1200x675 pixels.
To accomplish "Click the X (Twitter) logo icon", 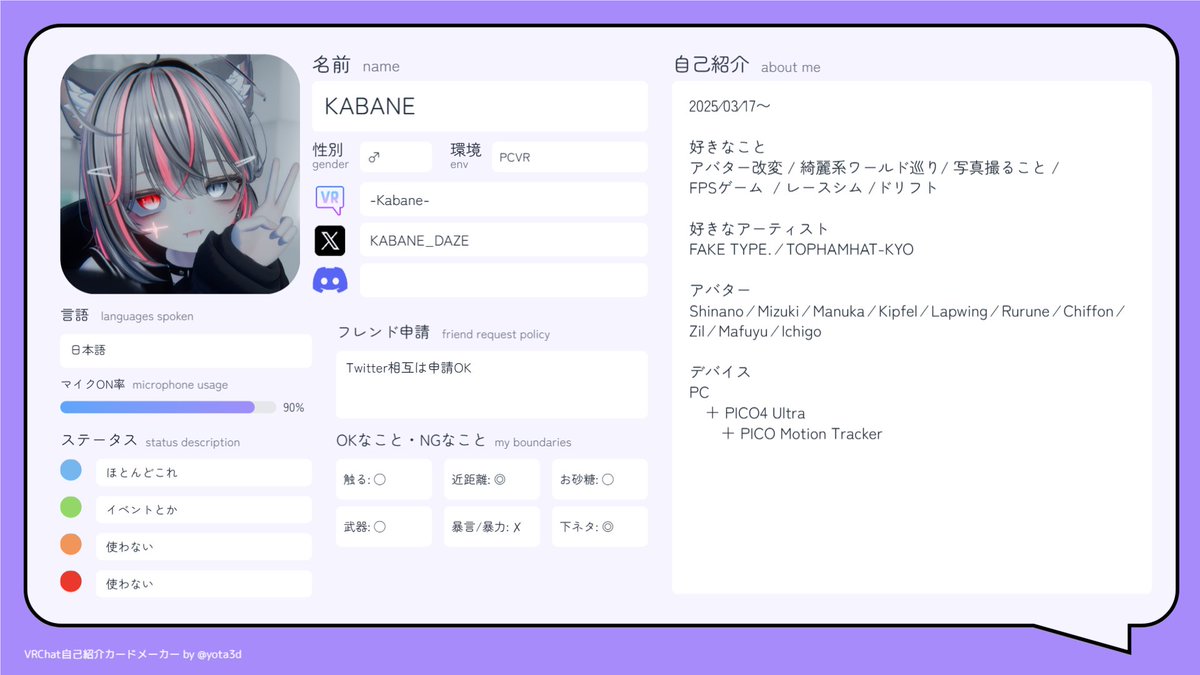I will 330,240.
